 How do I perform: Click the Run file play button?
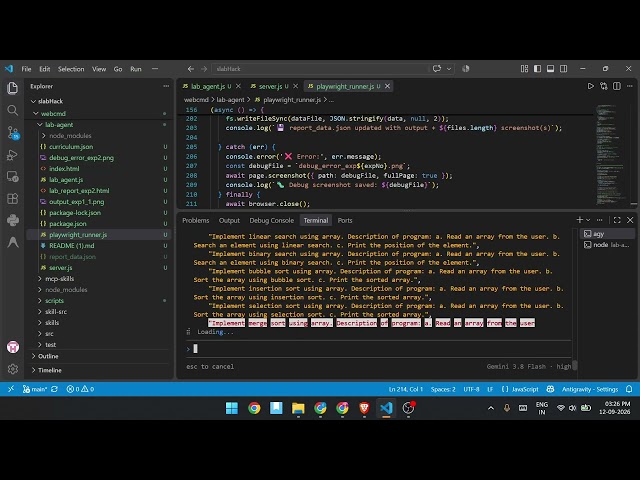click(x=590, y=86)
